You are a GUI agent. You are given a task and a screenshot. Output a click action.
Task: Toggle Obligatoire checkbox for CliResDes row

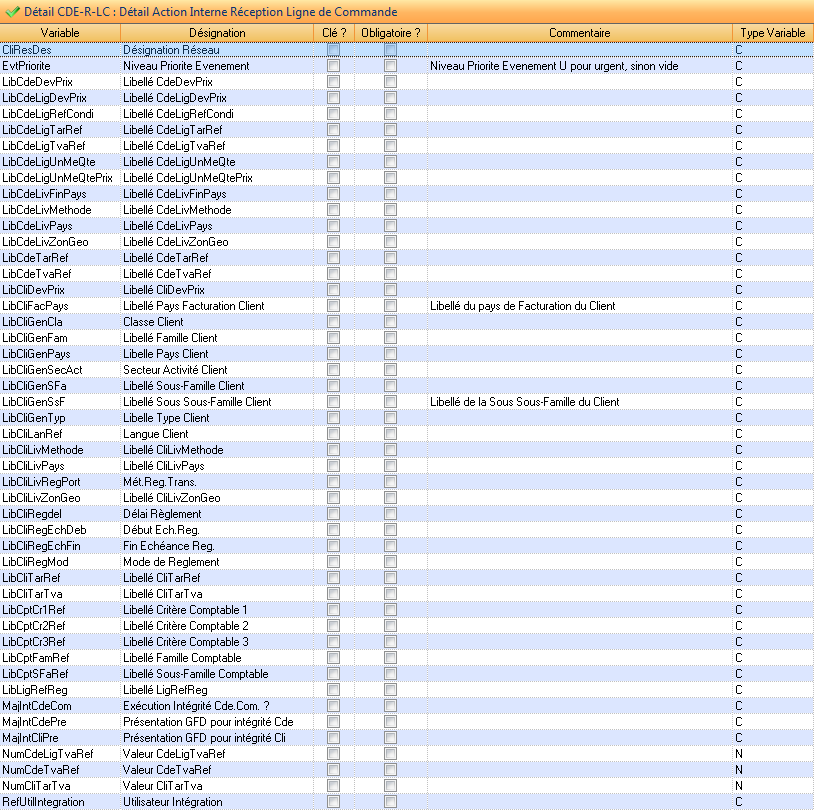391,50
